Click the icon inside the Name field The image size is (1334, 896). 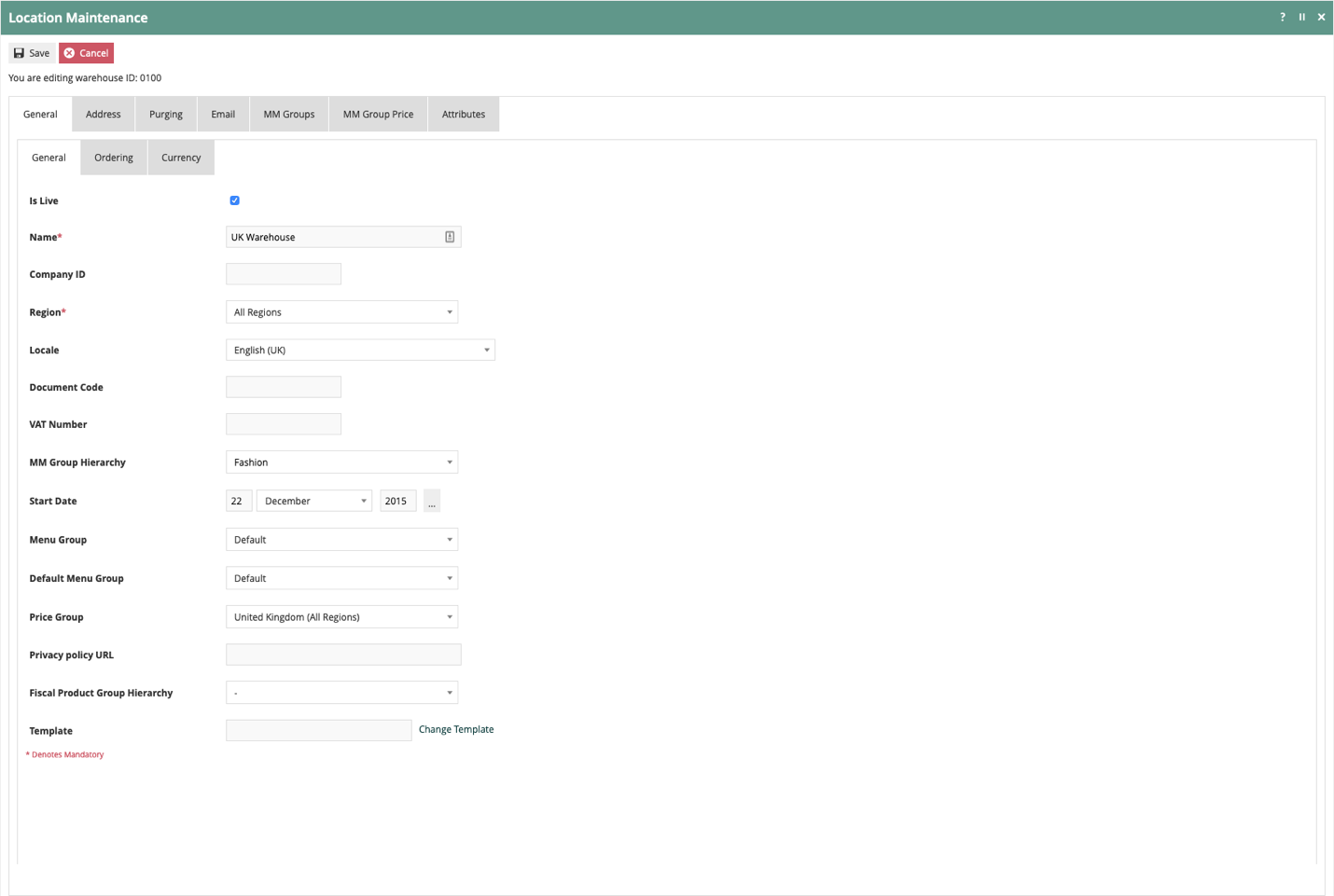450,237
